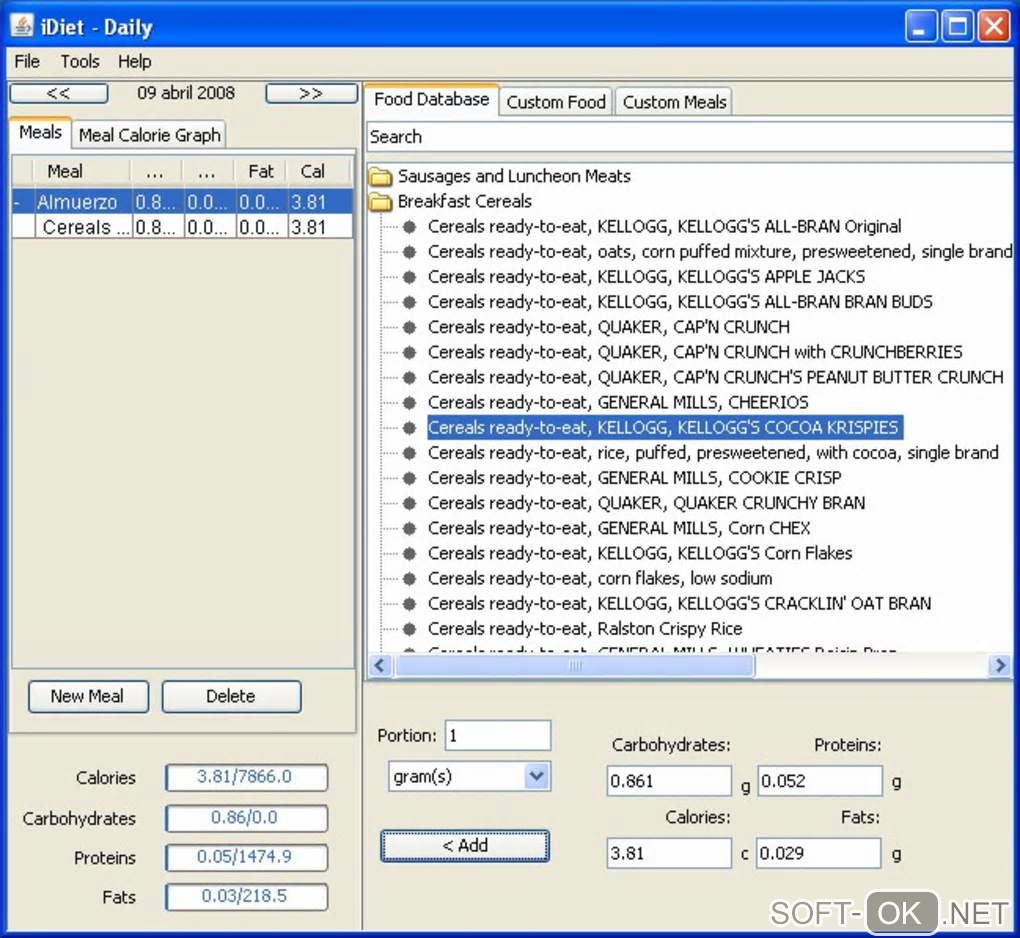Click the Portion input field

[x=498, y=736]
